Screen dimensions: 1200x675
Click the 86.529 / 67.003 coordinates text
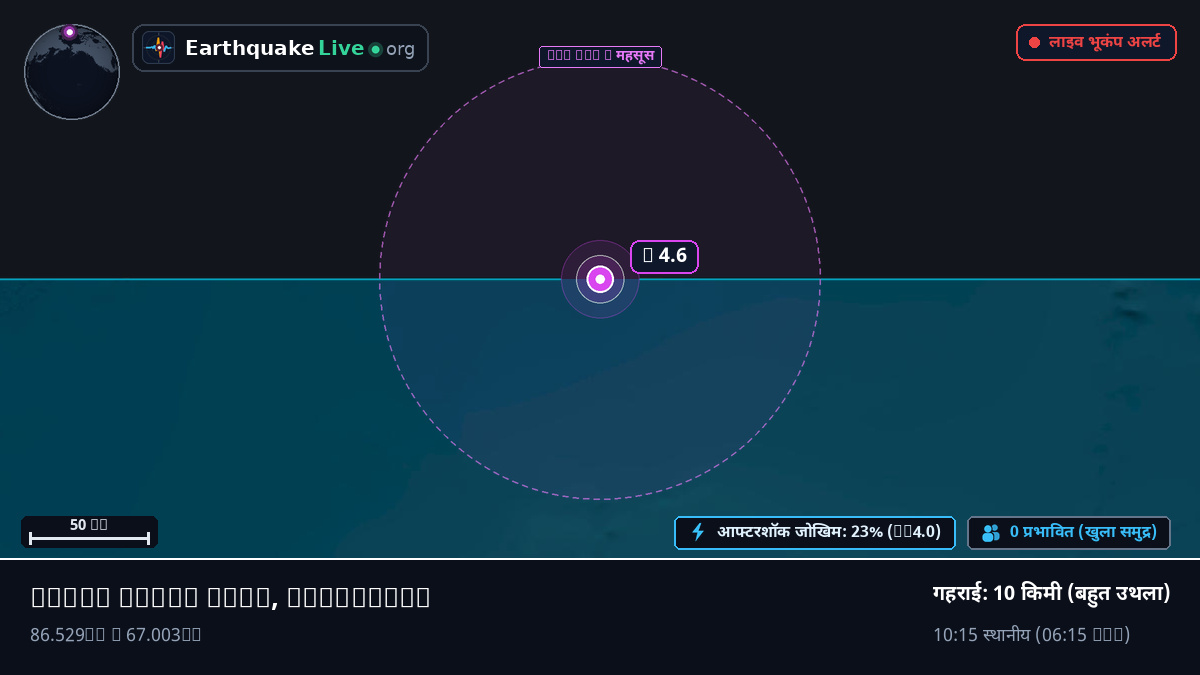point(116,634)
